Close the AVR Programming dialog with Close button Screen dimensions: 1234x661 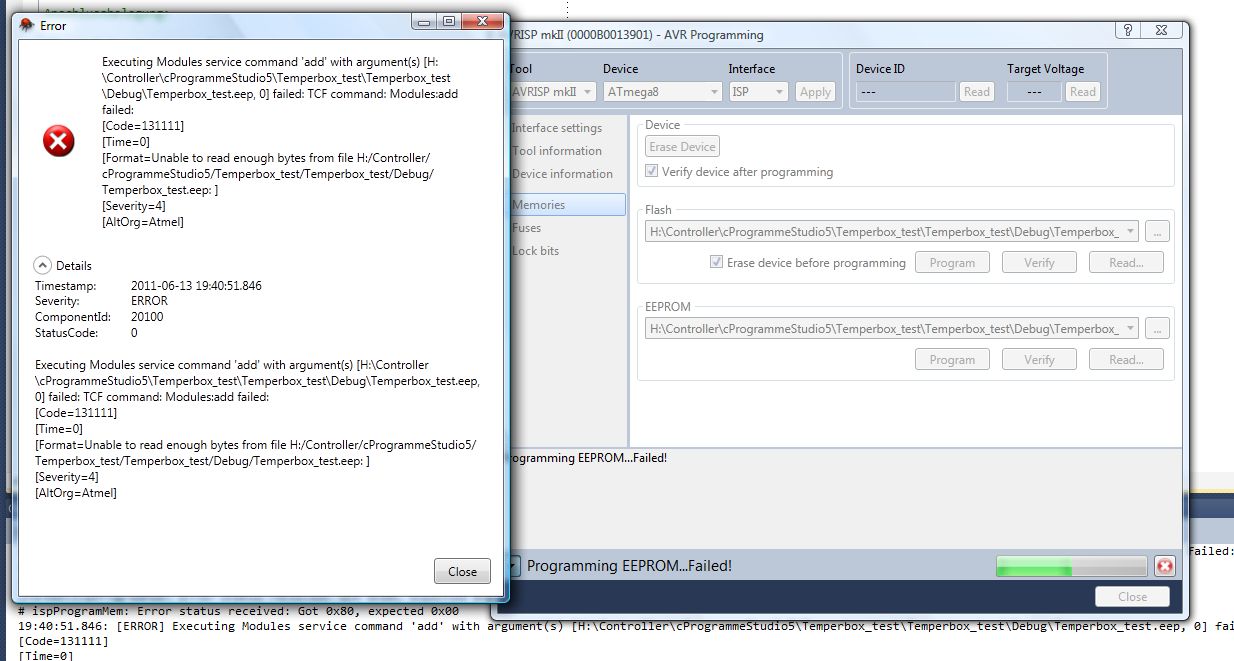(1132, 596)
